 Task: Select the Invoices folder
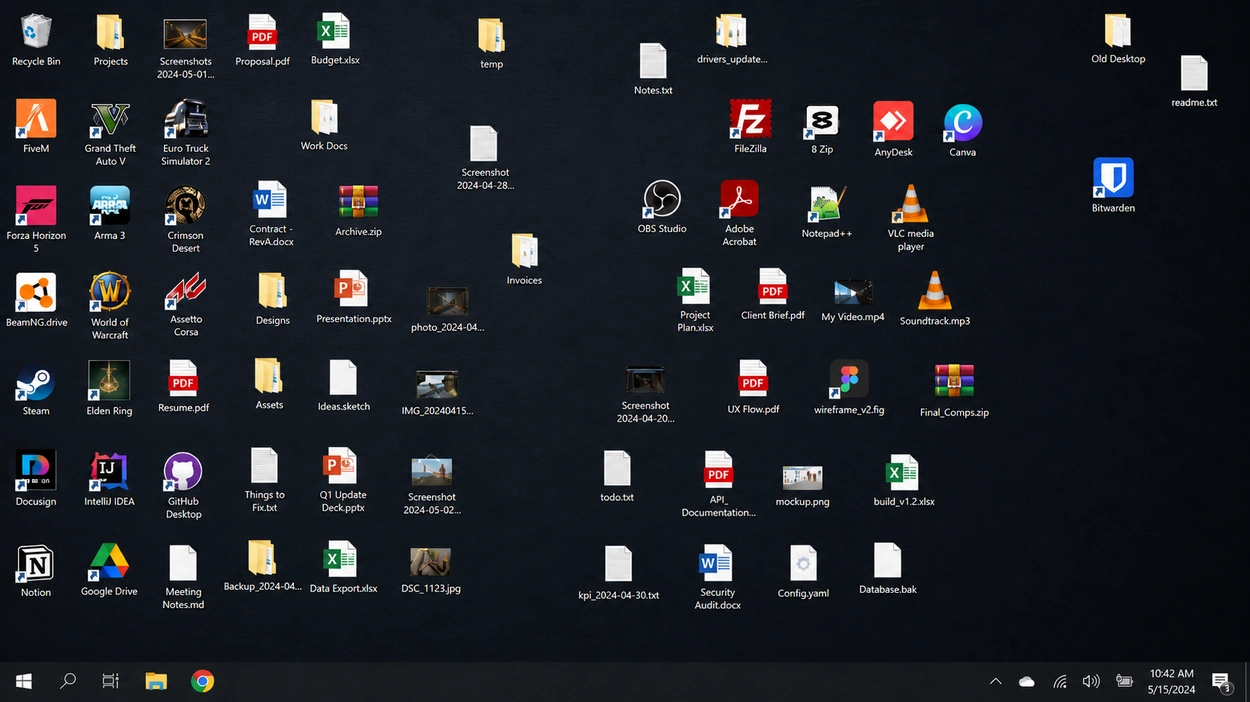point(524,252)
